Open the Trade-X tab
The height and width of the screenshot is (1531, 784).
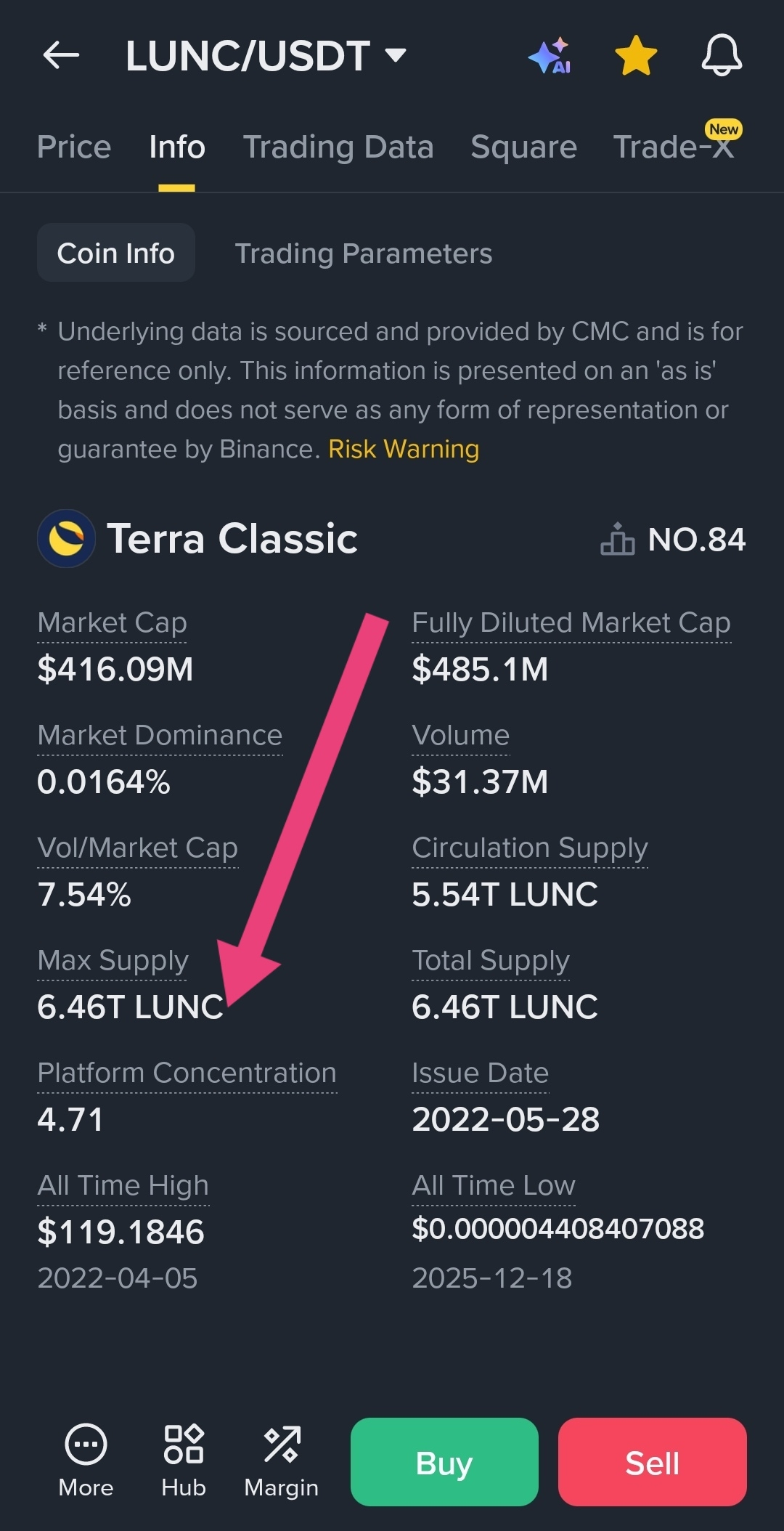pyautogui.click(x=674, y=147)
